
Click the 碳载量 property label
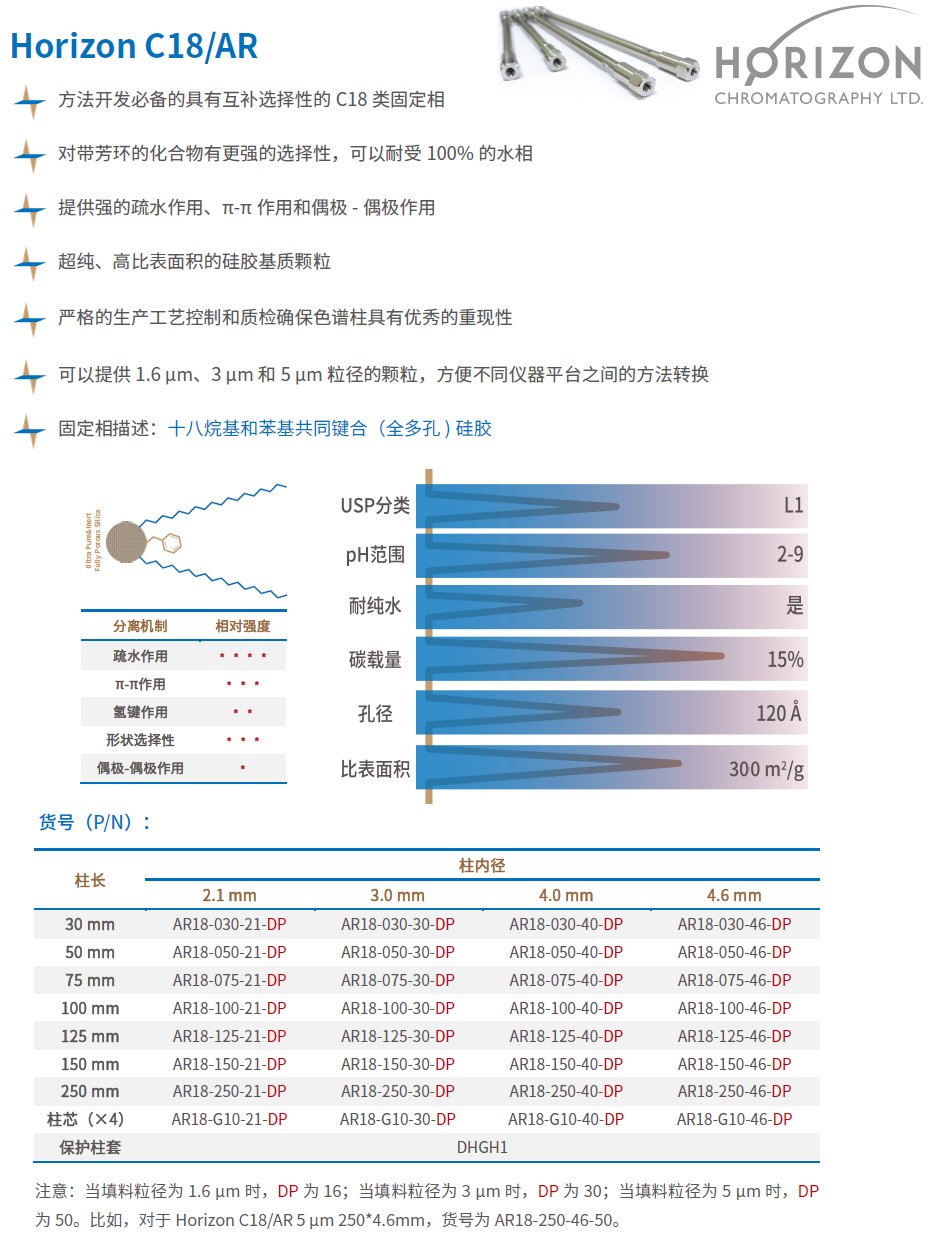pos(376,660)
